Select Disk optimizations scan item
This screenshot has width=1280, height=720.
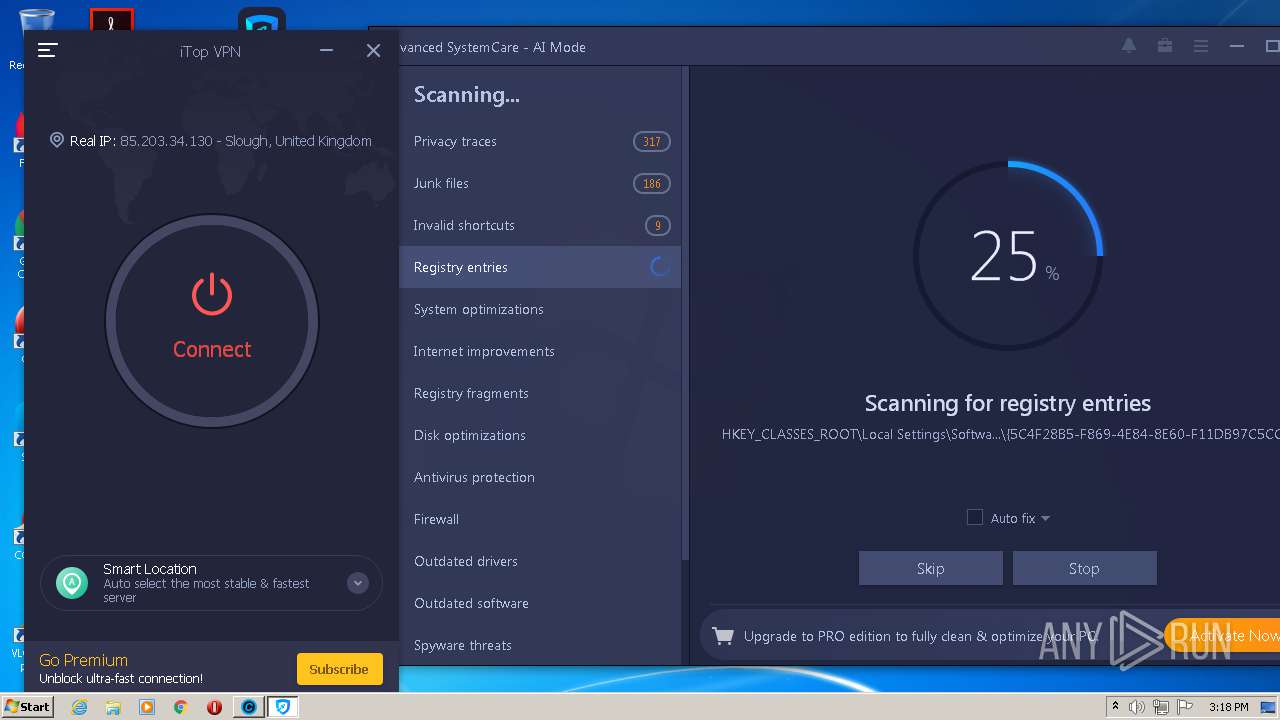pyautogui.click(x=540, y=435)
